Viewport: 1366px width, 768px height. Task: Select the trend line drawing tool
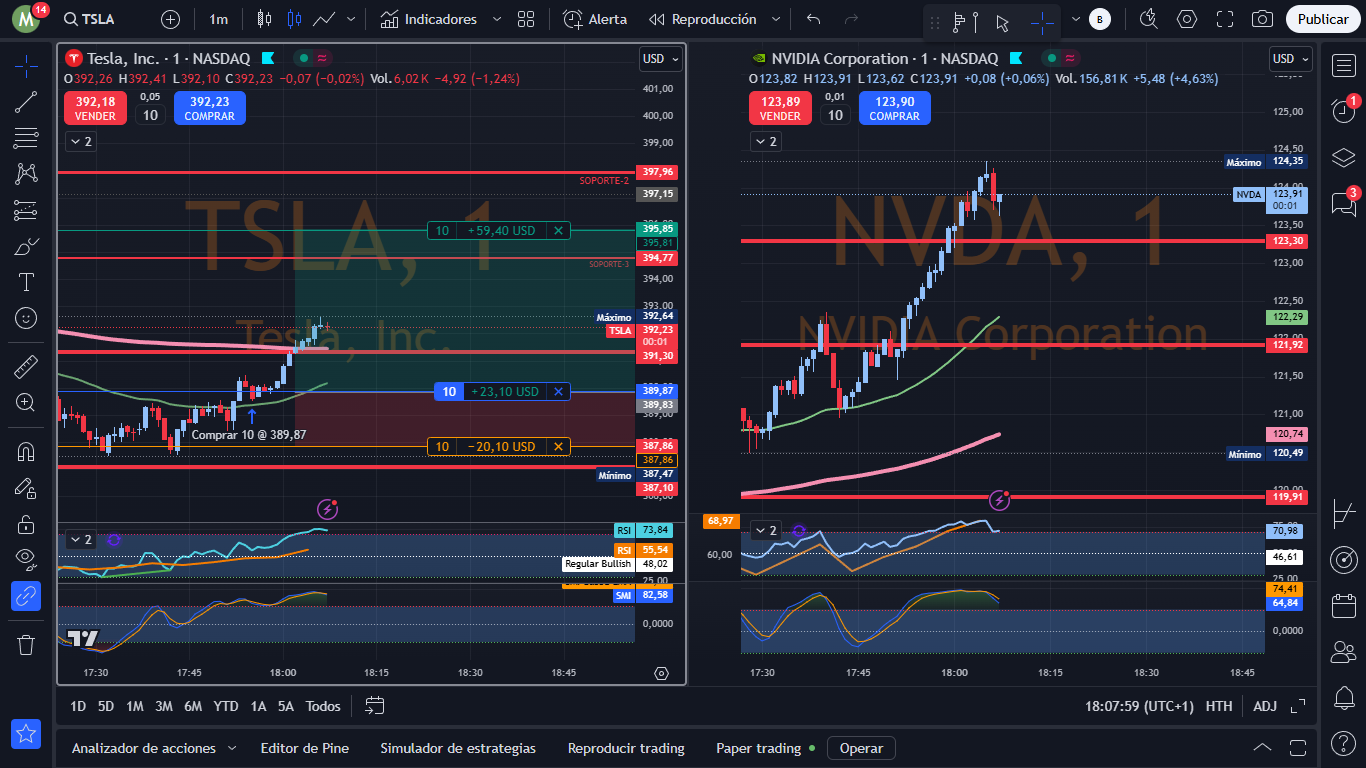point(26,101)
